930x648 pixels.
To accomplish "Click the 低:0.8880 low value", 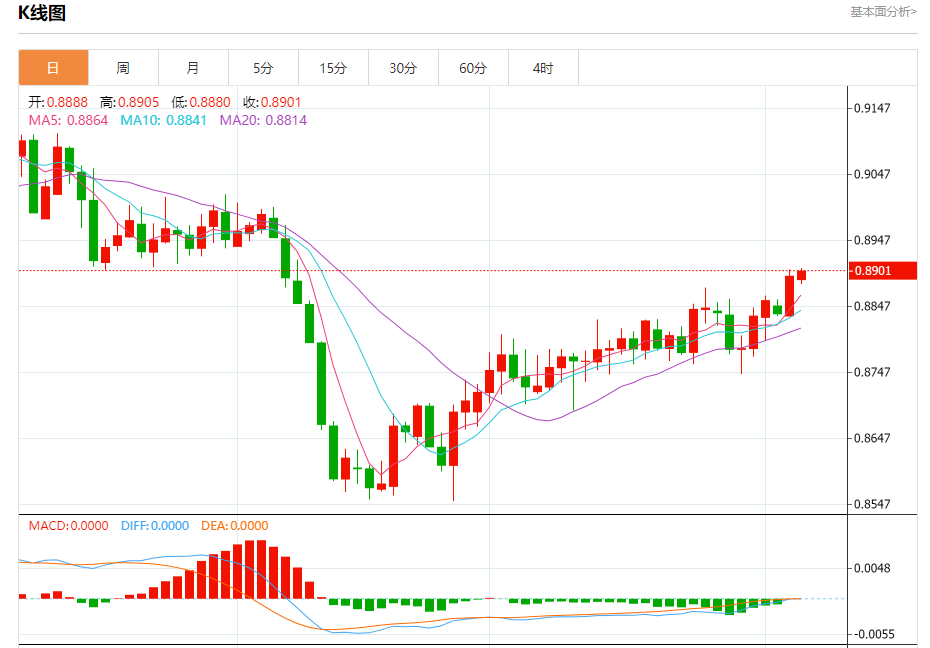I will [200, 103].
